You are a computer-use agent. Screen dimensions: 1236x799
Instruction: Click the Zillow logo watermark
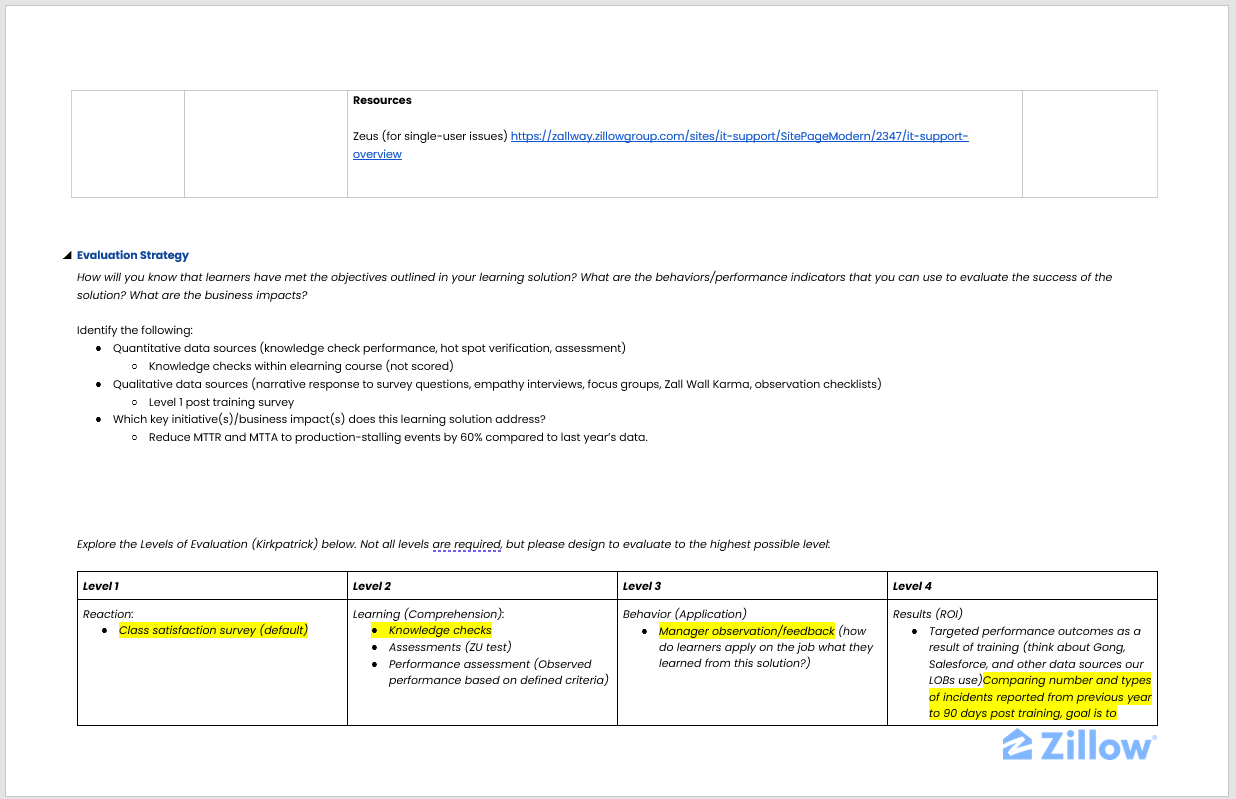pos(1078,745)
